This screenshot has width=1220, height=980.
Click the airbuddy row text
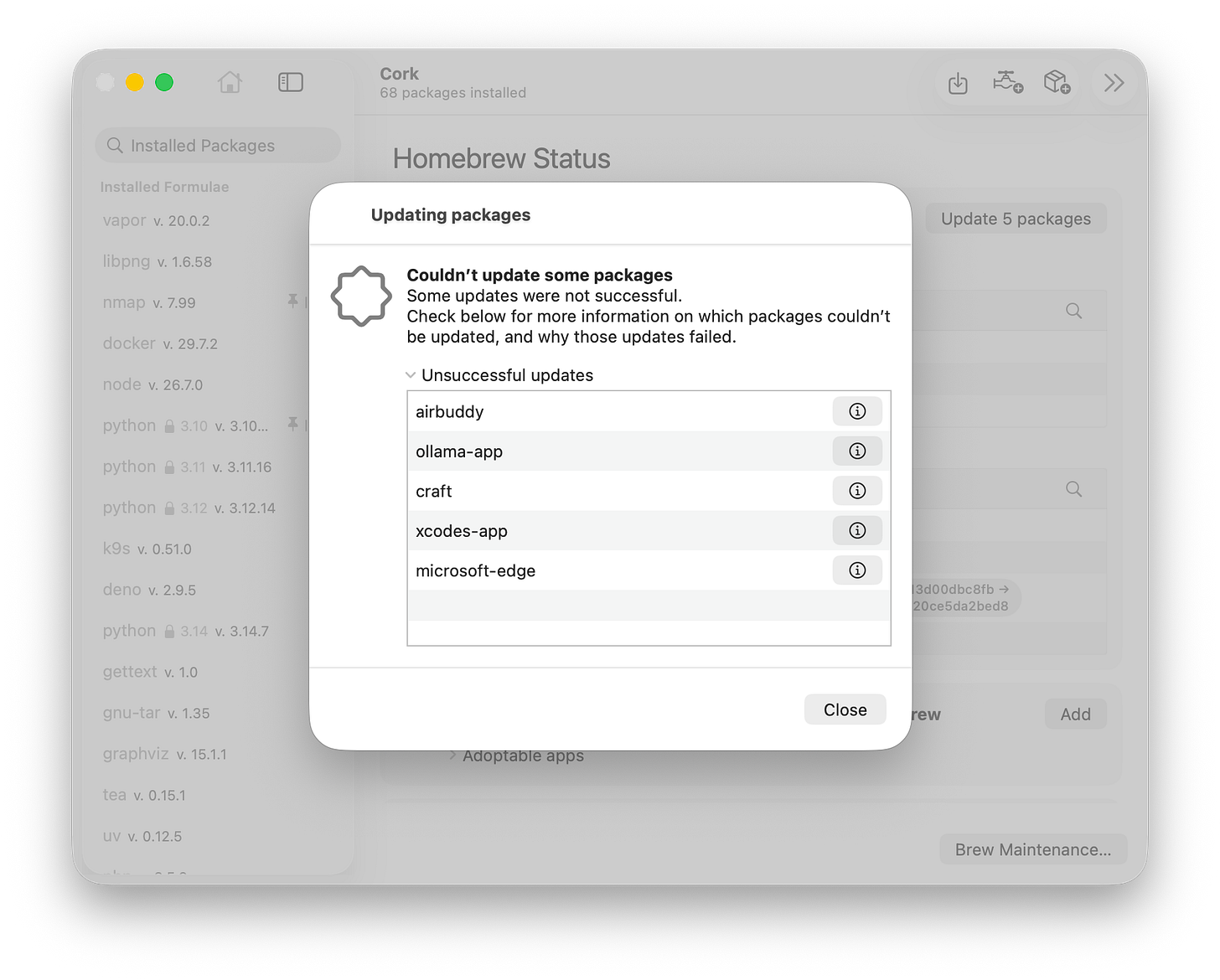[x=450, y=411]
